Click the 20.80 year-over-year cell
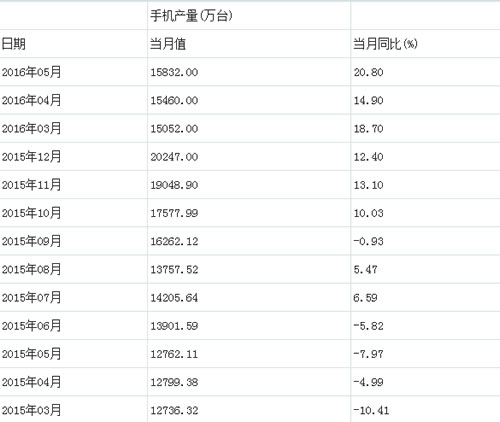The image size is (500, 422). tap(368, 72)
